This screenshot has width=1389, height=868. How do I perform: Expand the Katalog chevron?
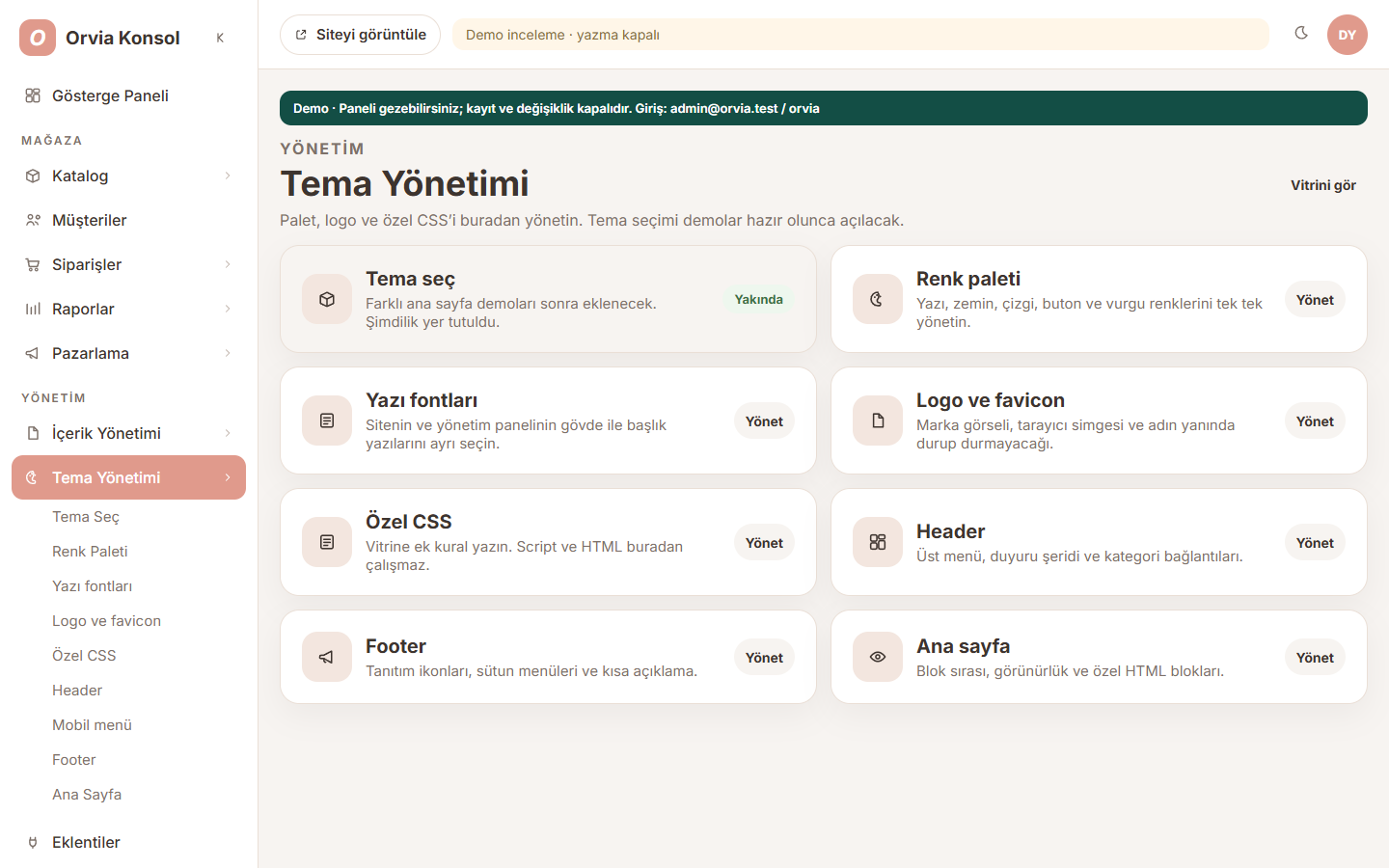click(228, 176)
